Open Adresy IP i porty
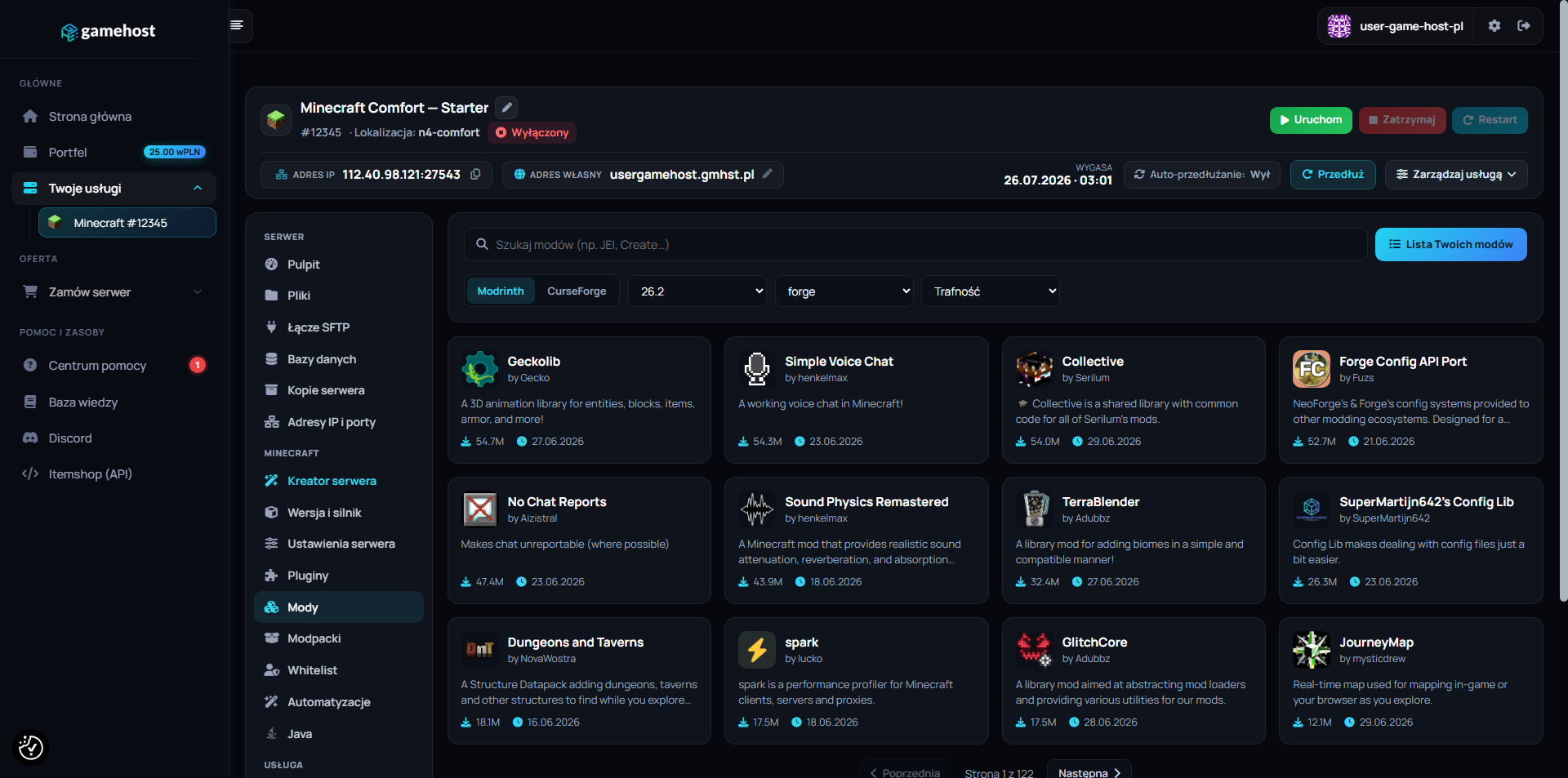The image size is (1568, 778). coord(339,421)
